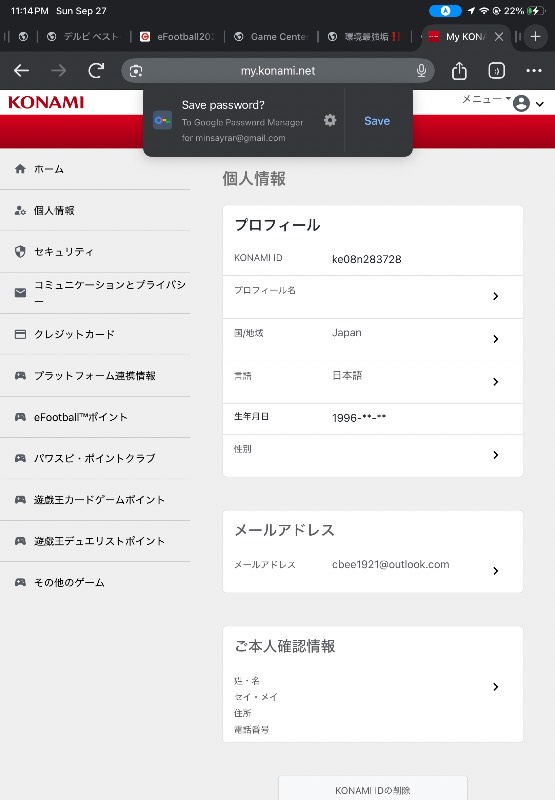This screenshot has width=555, height=800.
Task: Switch to the Game Center tab
Action: coord(272,37)
